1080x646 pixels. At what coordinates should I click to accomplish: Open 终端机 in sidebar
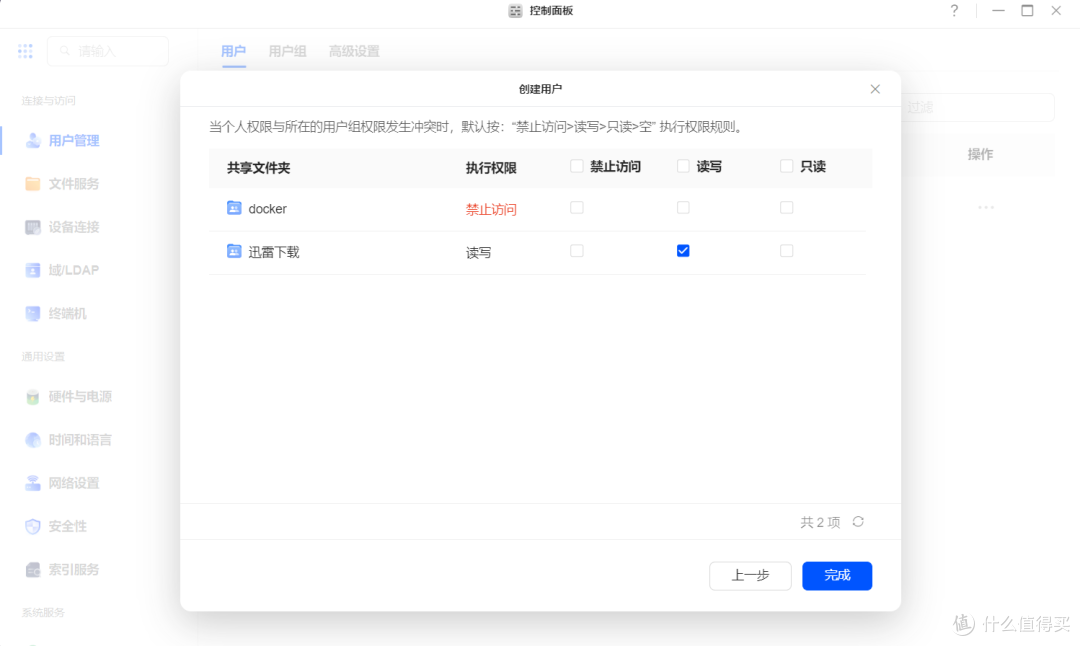(67, 313)
